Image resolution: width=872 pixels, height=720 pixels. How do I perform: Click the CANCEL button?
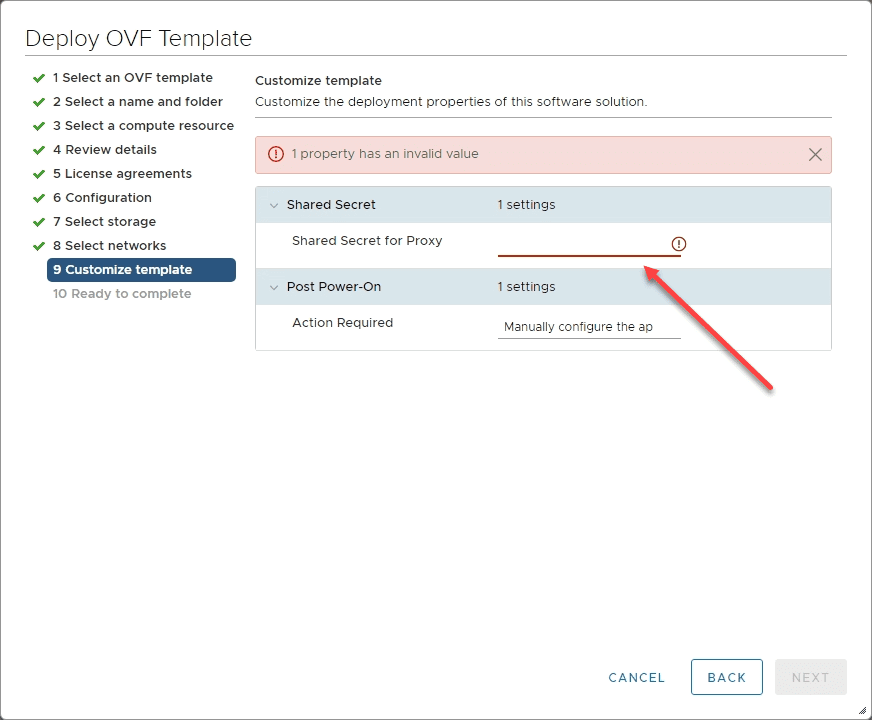[636, 677]
